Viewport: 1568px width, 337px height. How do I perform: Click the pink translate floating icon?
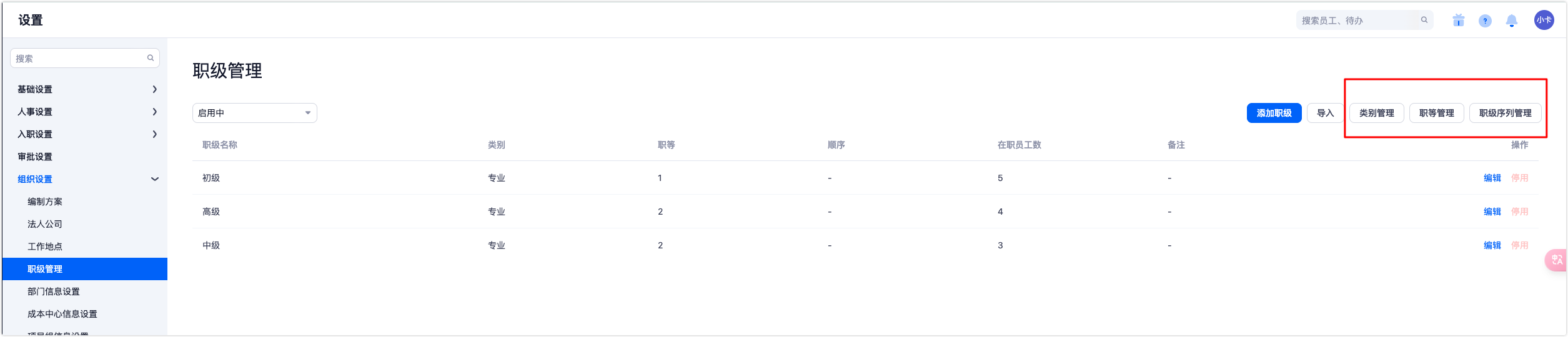pyautogui.click(x=1557, y=260)
